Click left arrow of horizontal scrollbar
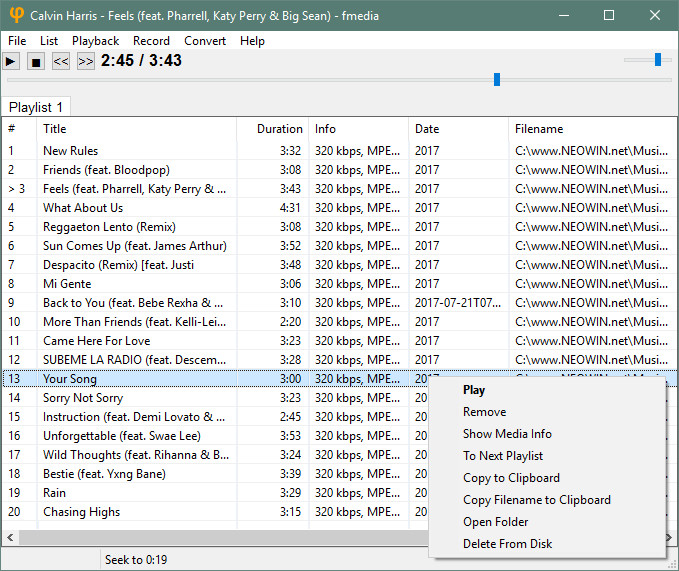Screen dimensions: 679x571 (x=9, y=538)
